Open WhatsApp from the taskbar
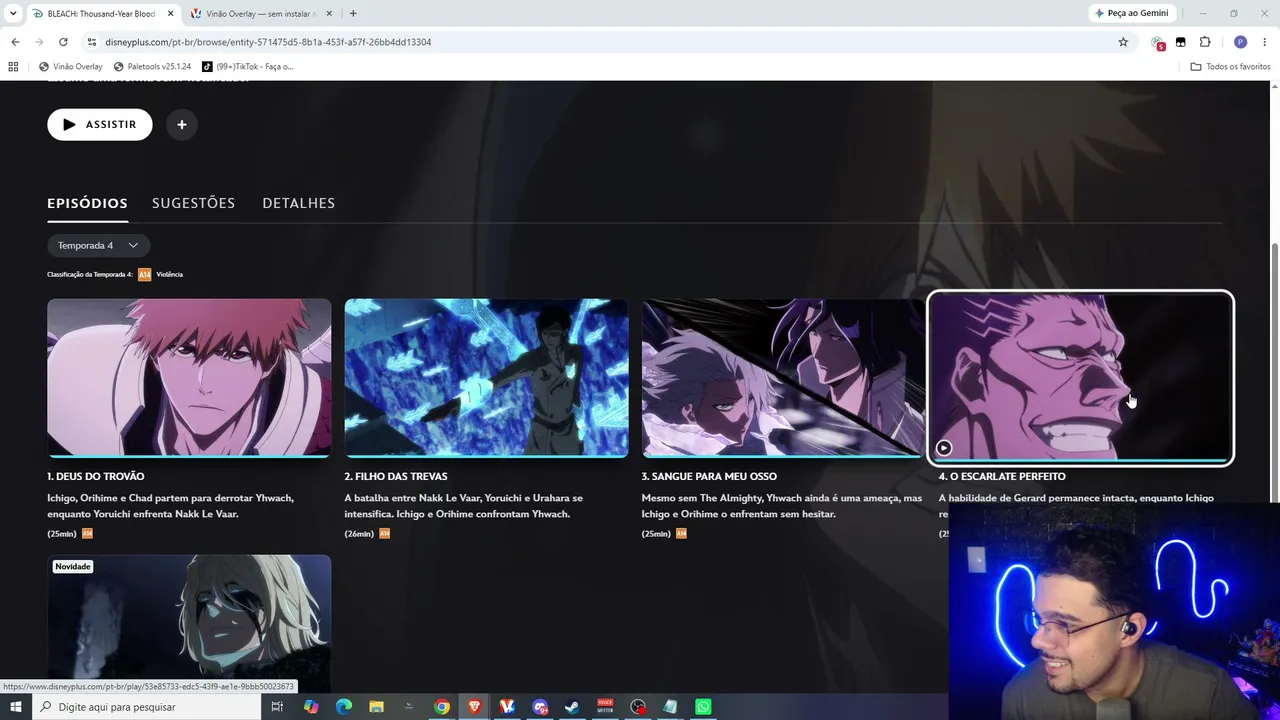 click(703, 707)
